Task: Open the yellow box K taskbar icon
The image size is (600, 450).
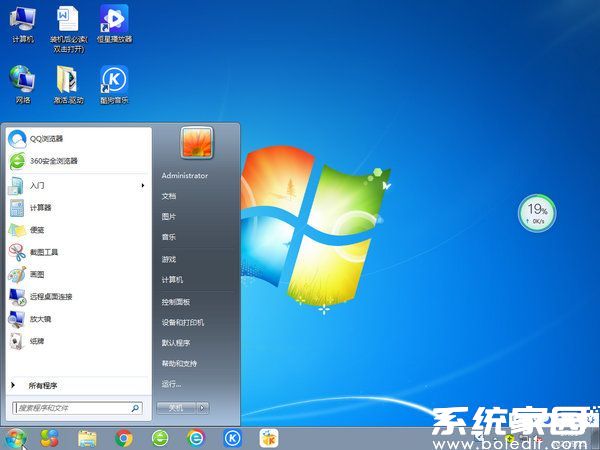Action: (269, 439)
